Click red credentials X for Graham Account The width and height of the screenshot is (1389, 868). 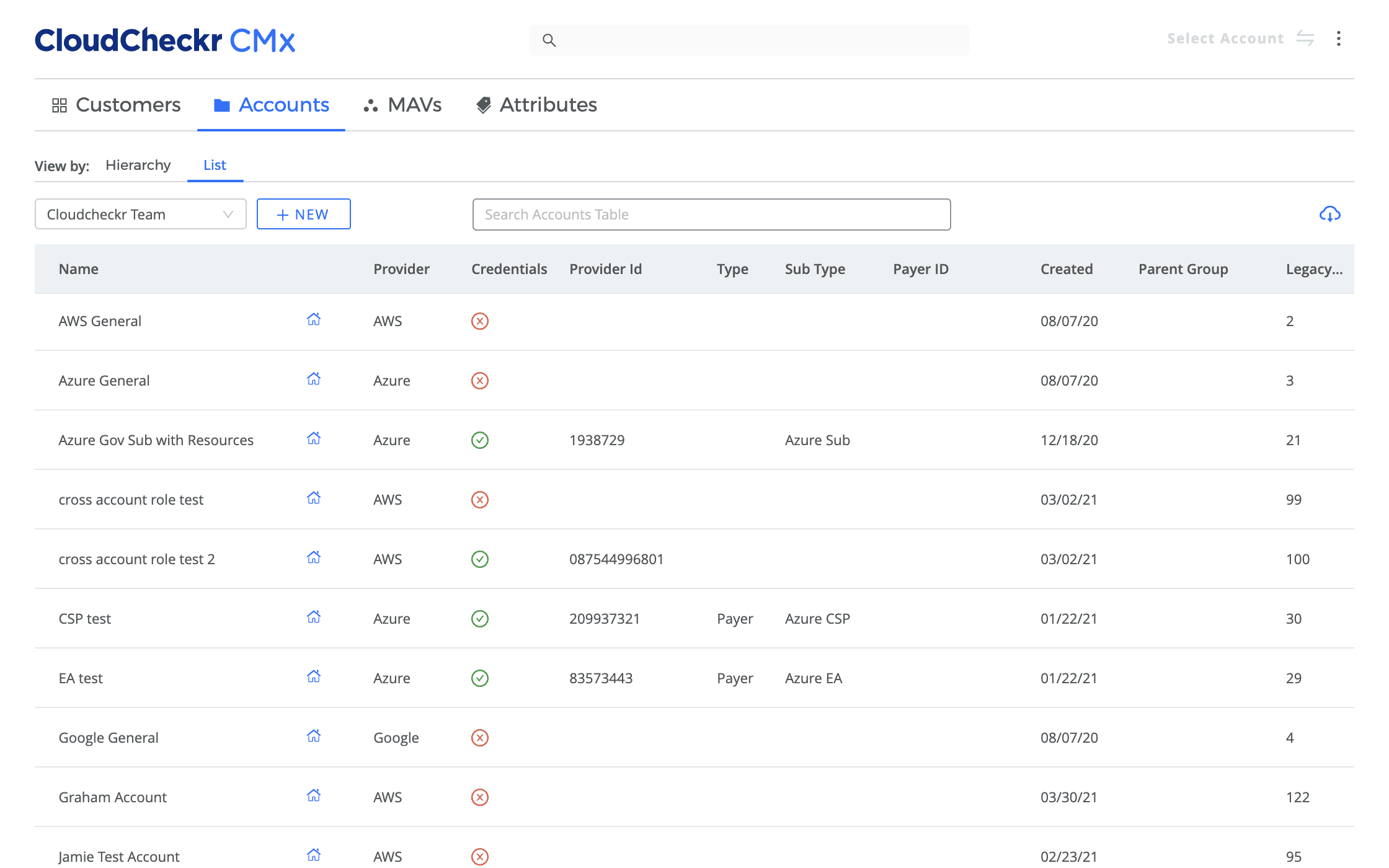[480, 797]
